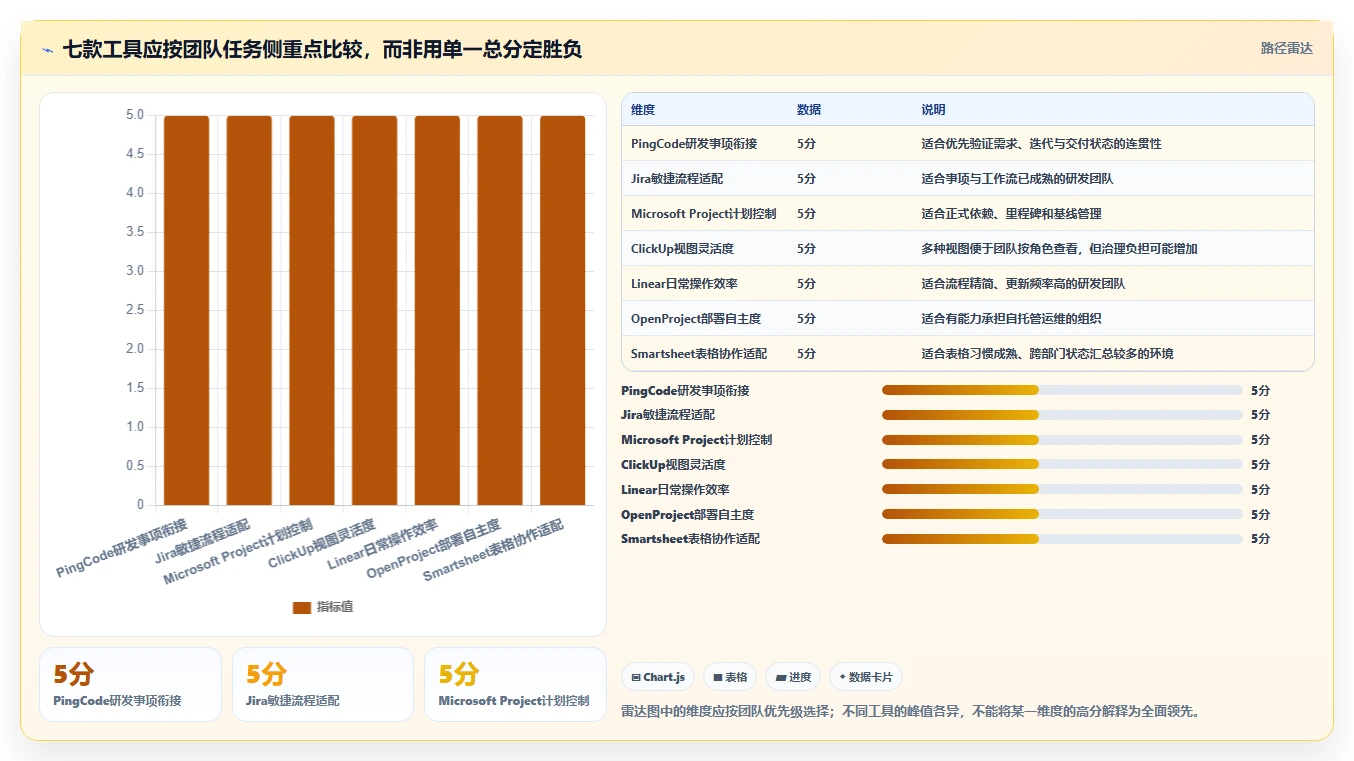Click the 2.5 y-axis tick label
Viewport: 1354px width, 761px height.
pyautogui.click(x=135, y=310)
